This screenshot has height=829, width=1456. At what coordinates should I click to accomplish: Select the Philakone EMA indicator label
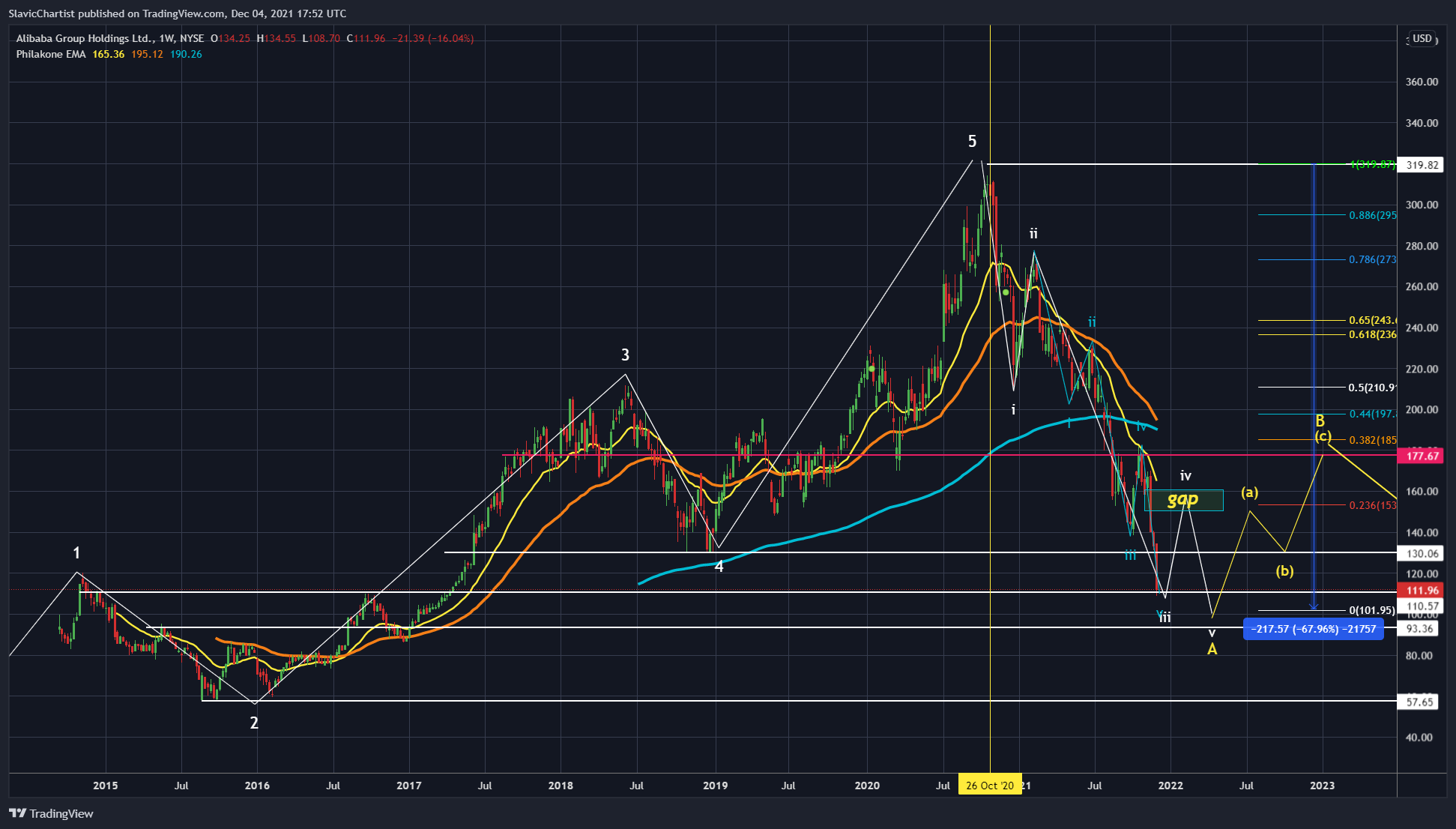tap(51, 54)
